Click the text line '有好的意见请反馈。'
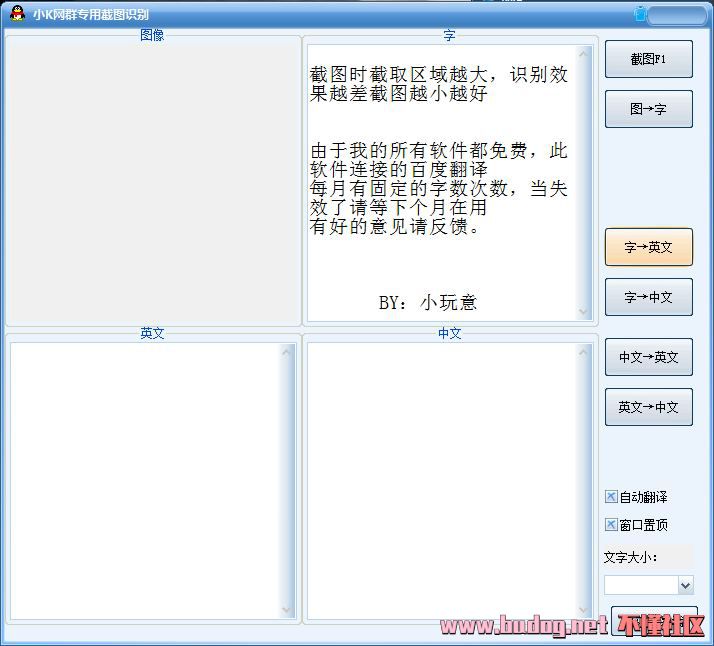 click(x=395, y=226)
